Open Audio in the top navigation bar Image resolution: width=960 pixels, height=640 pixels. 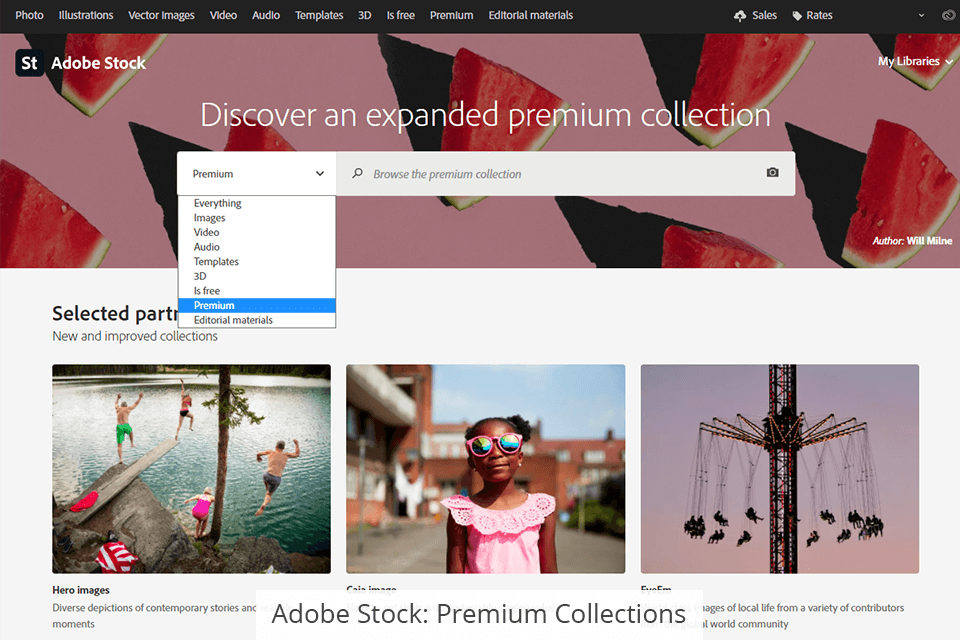coord(266,15)
